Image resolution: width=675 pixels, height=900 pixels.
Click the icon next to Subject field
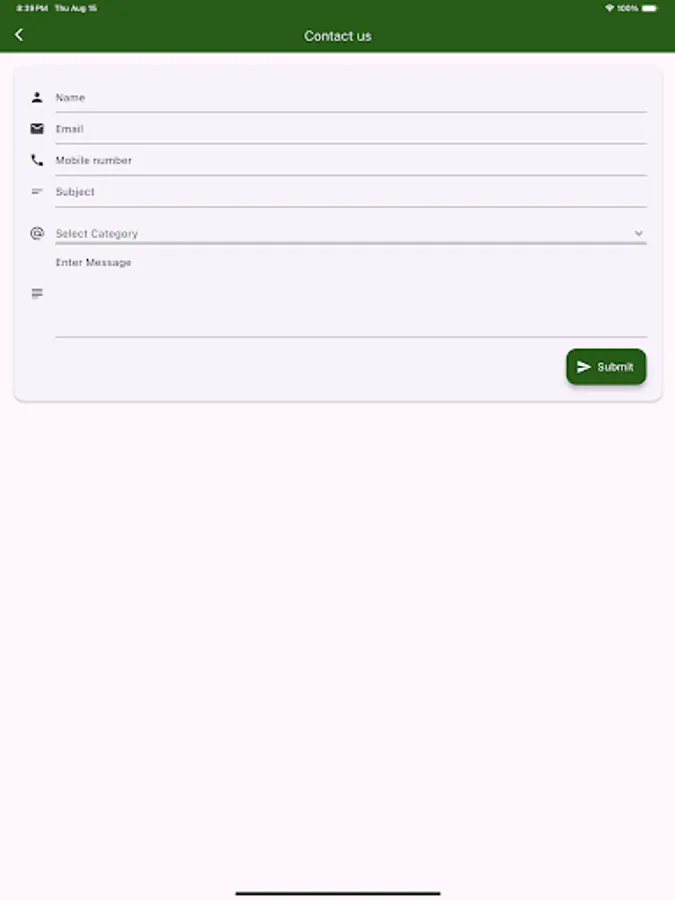[x=37, y=191]
